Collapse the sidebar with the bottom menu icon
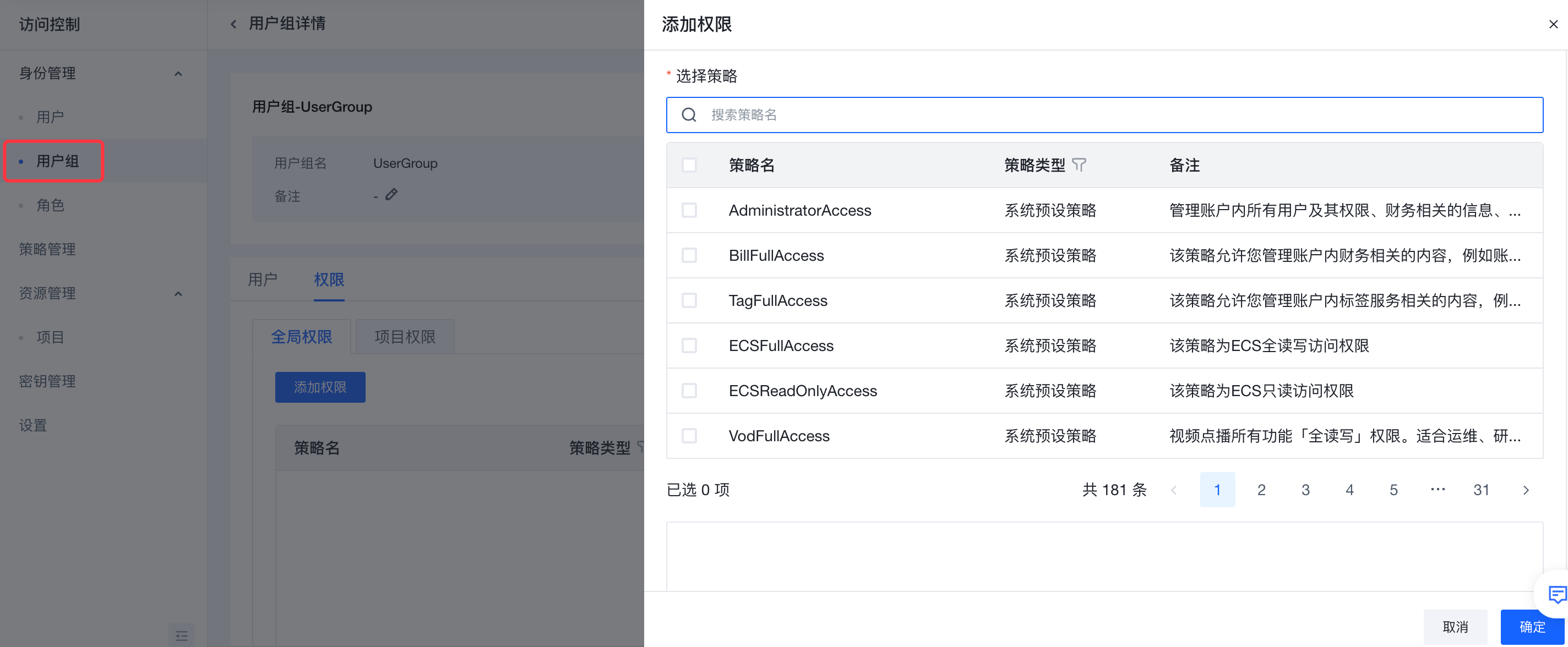1568x647 pixels. pyautogui.click(x=181, y=635)
